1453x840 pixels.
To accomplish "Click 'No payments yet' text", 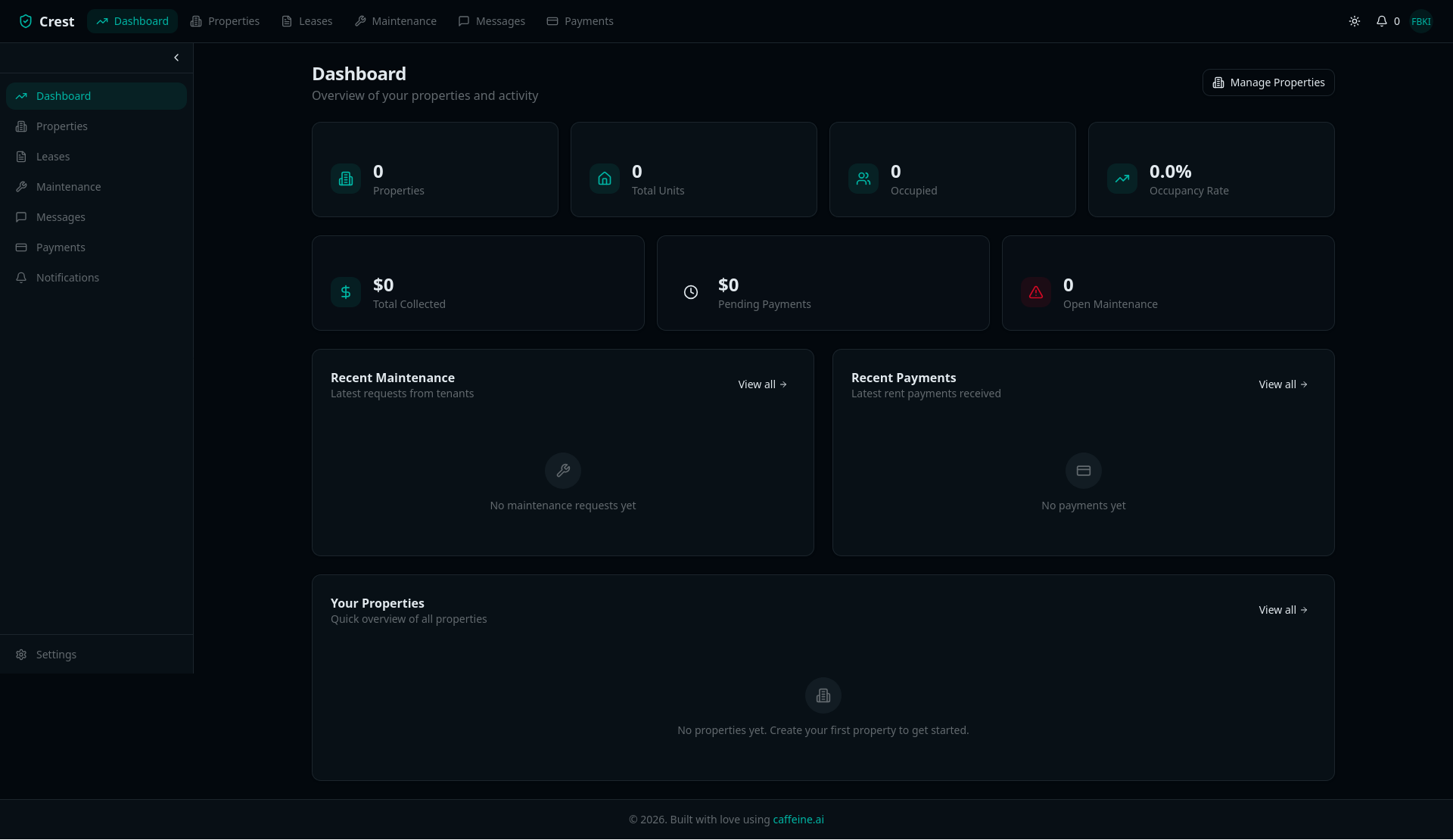I will 1084,506.
